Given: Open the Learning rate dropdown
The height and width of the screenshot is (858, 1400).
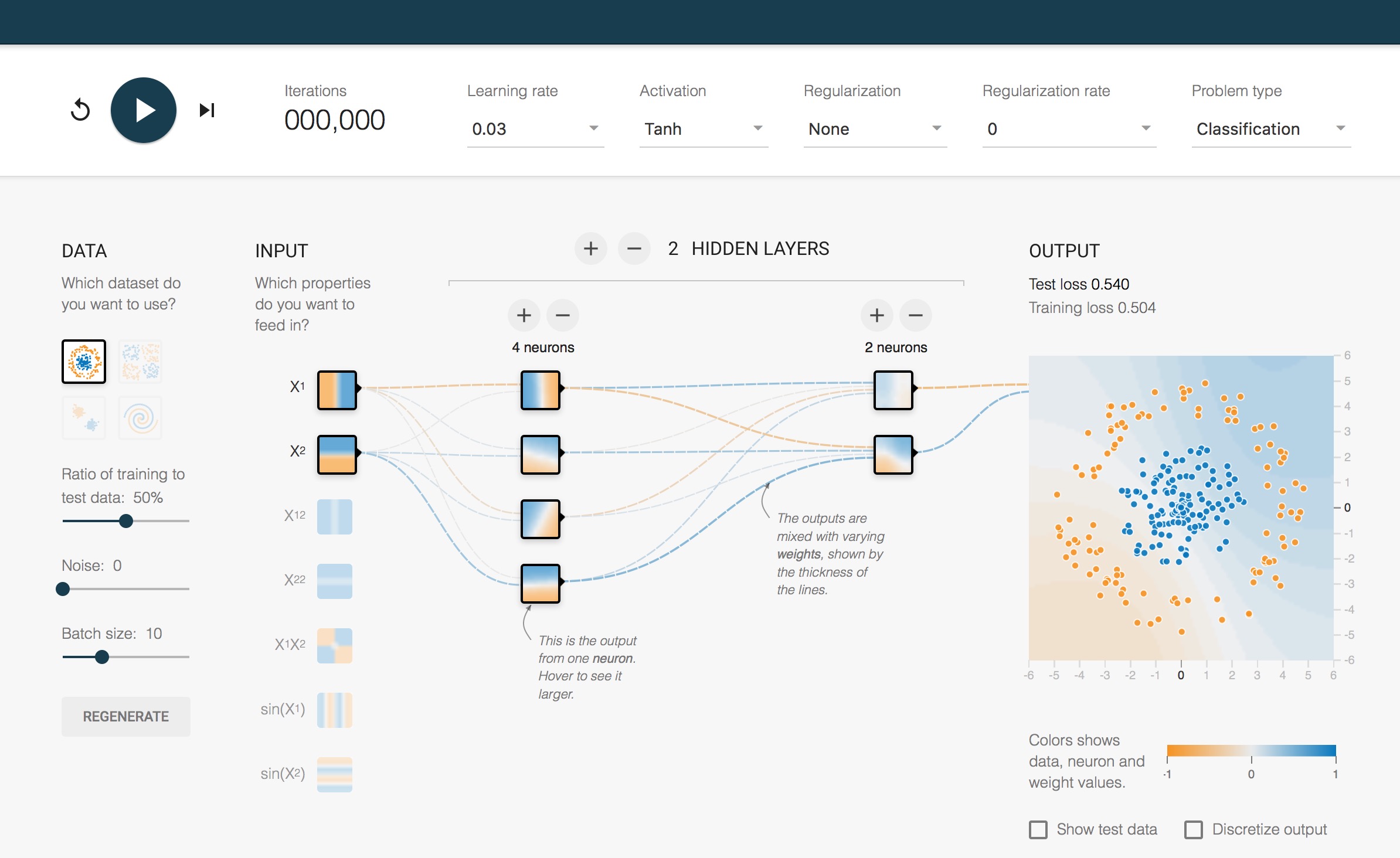Looking at the screenshot, I should [535, 129].
